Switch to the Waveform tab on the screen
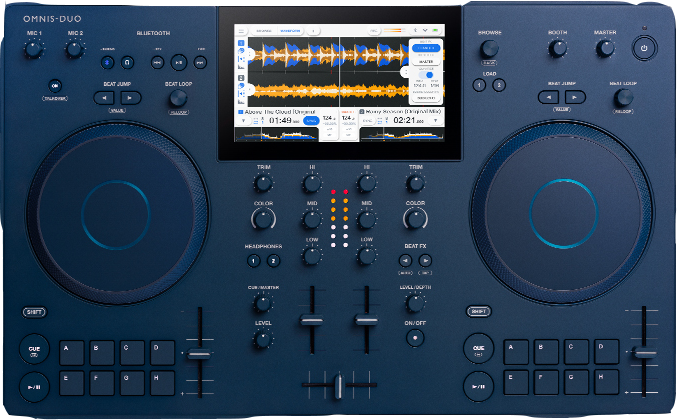Screen dimensions: 677x420 (x=290, y=31)
